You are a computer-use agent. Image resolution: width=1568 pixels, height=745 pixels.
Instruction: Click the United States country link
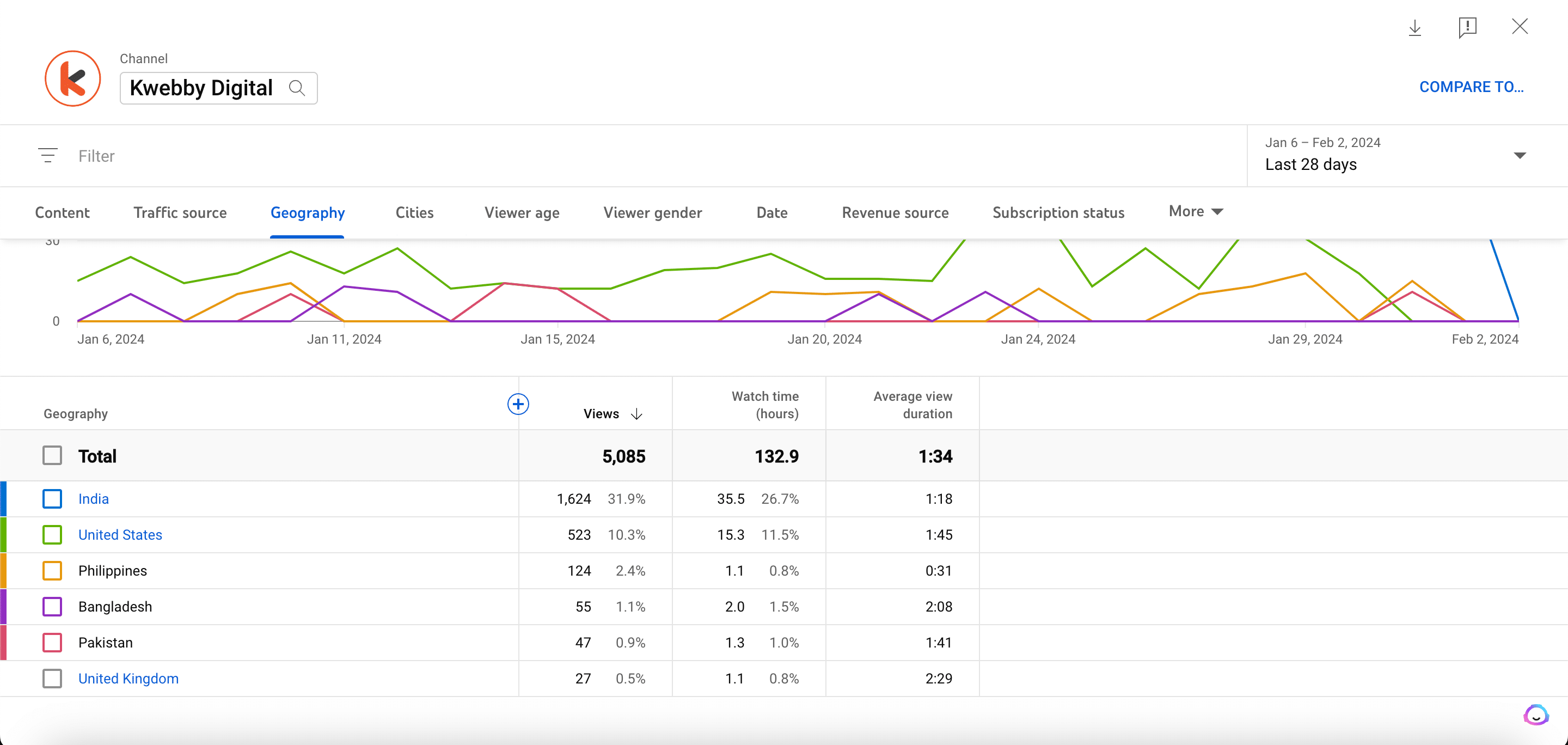click(120, 534)
